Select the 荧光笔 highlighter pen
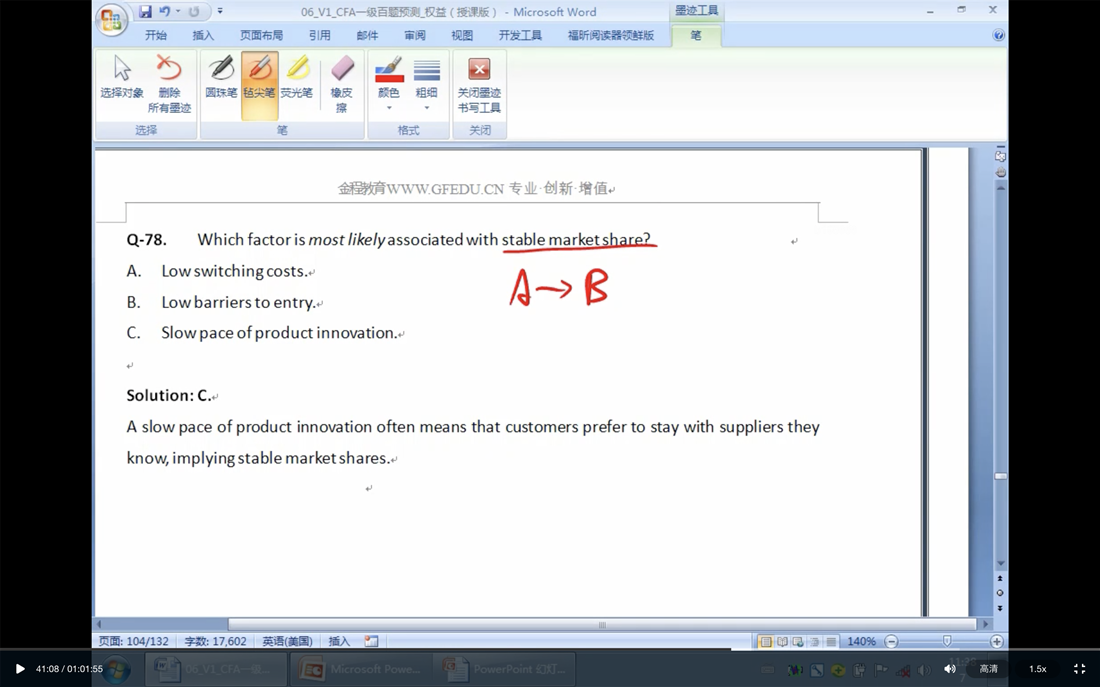The height and width of the screenshot is (687, 1100). tap(297, 77)
